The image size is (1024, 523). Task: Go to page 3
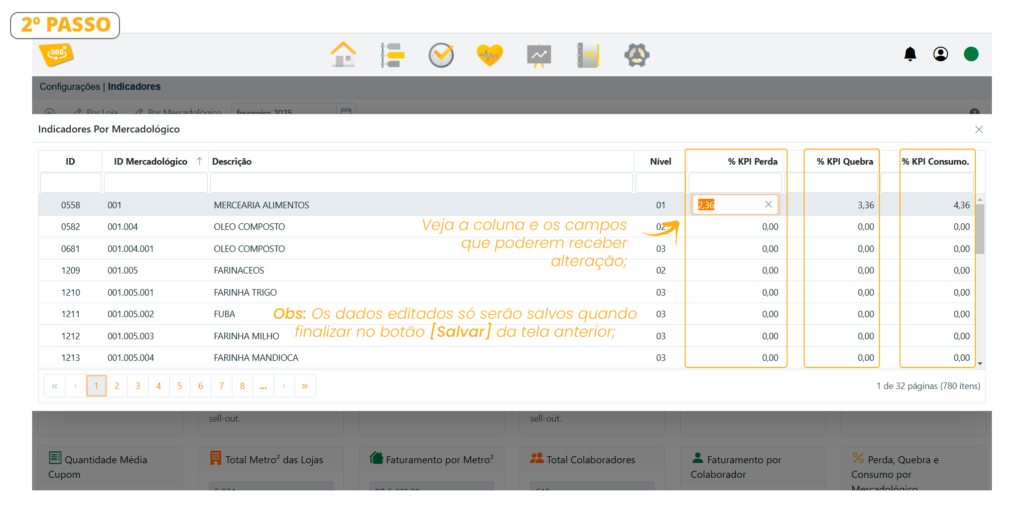coord(138,386)
